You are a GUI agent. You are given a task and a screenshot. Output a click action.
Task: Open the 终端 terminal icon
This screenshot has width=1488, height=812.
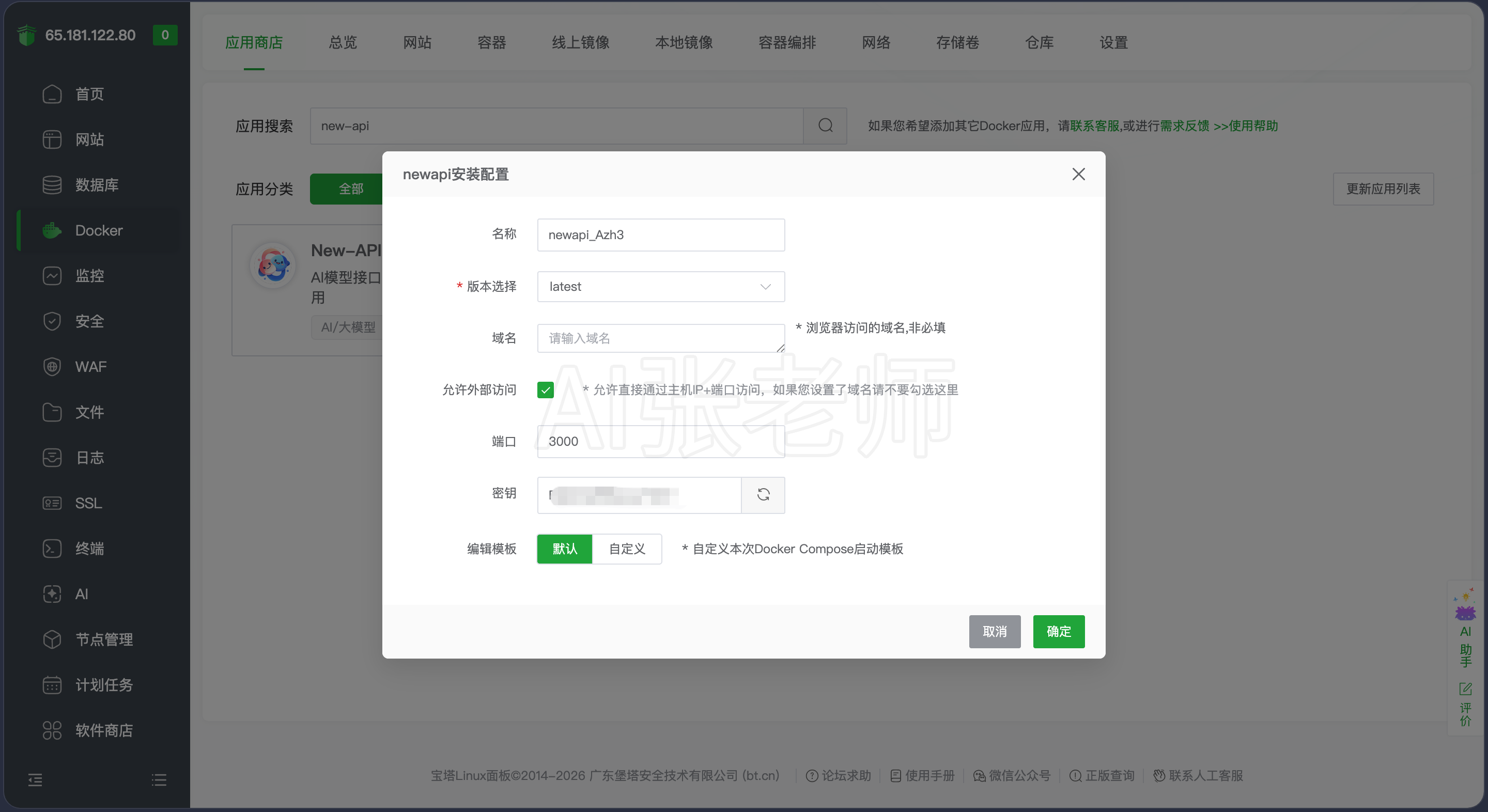pyautogui.click(x=52, y=548)
